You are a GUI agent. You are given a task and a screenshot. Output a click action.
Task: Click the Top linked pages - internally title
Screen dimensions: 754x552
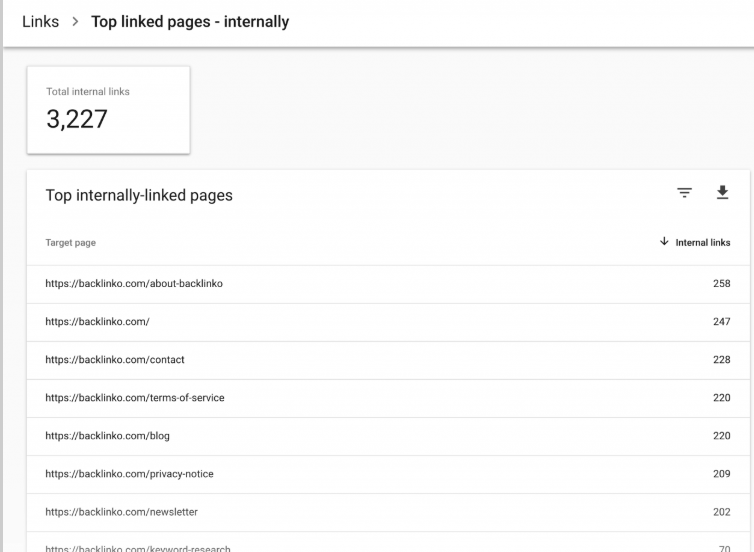190,22
